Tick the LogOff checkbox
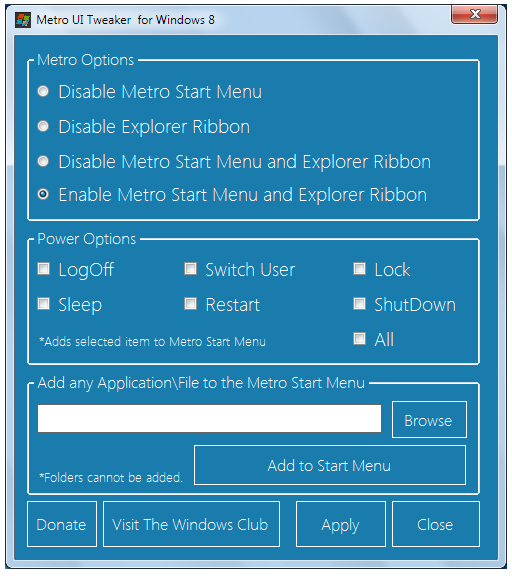 pos(44,269)
